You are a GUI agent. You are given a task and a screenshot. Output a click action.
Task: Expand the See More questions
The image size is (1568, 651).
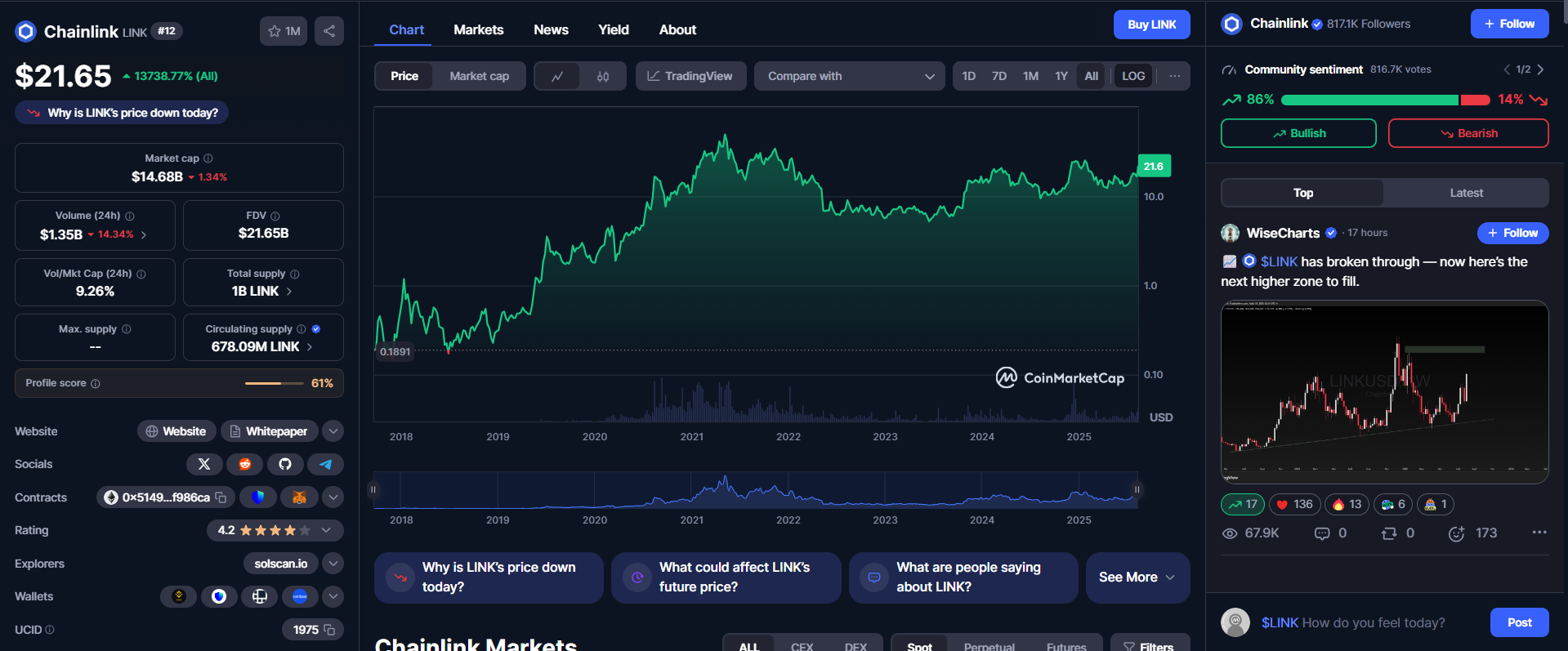[x=1137, y=577]
